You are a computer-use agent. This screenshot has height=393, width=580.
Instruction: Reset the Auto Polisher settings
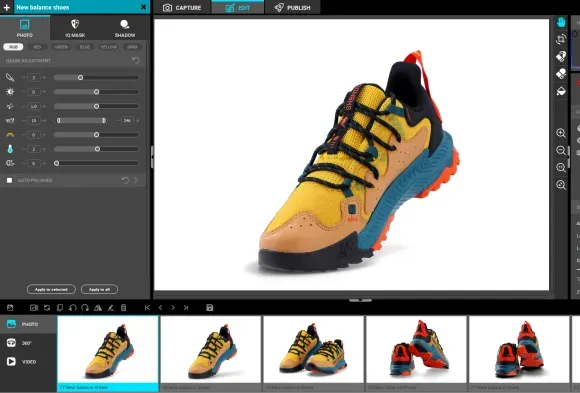click(x=125, y=180)
